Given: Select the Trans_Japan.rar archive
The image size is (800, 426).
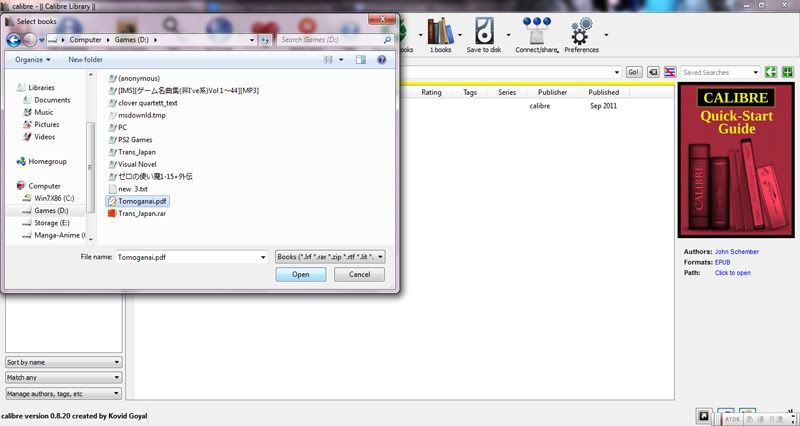Looking at the screenshot, I should coord(142,213).
